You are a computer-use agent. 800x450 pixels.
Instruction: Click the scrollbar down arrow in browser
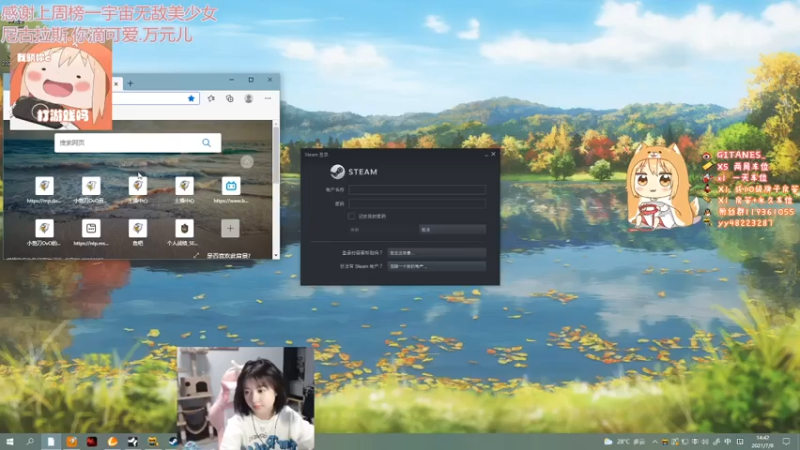(276, 255)
